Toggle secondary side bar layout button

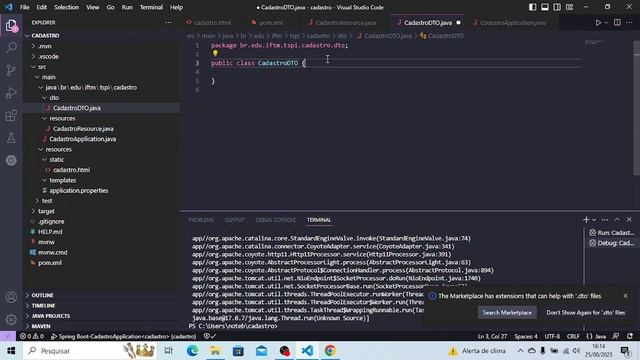pos(557,7)
